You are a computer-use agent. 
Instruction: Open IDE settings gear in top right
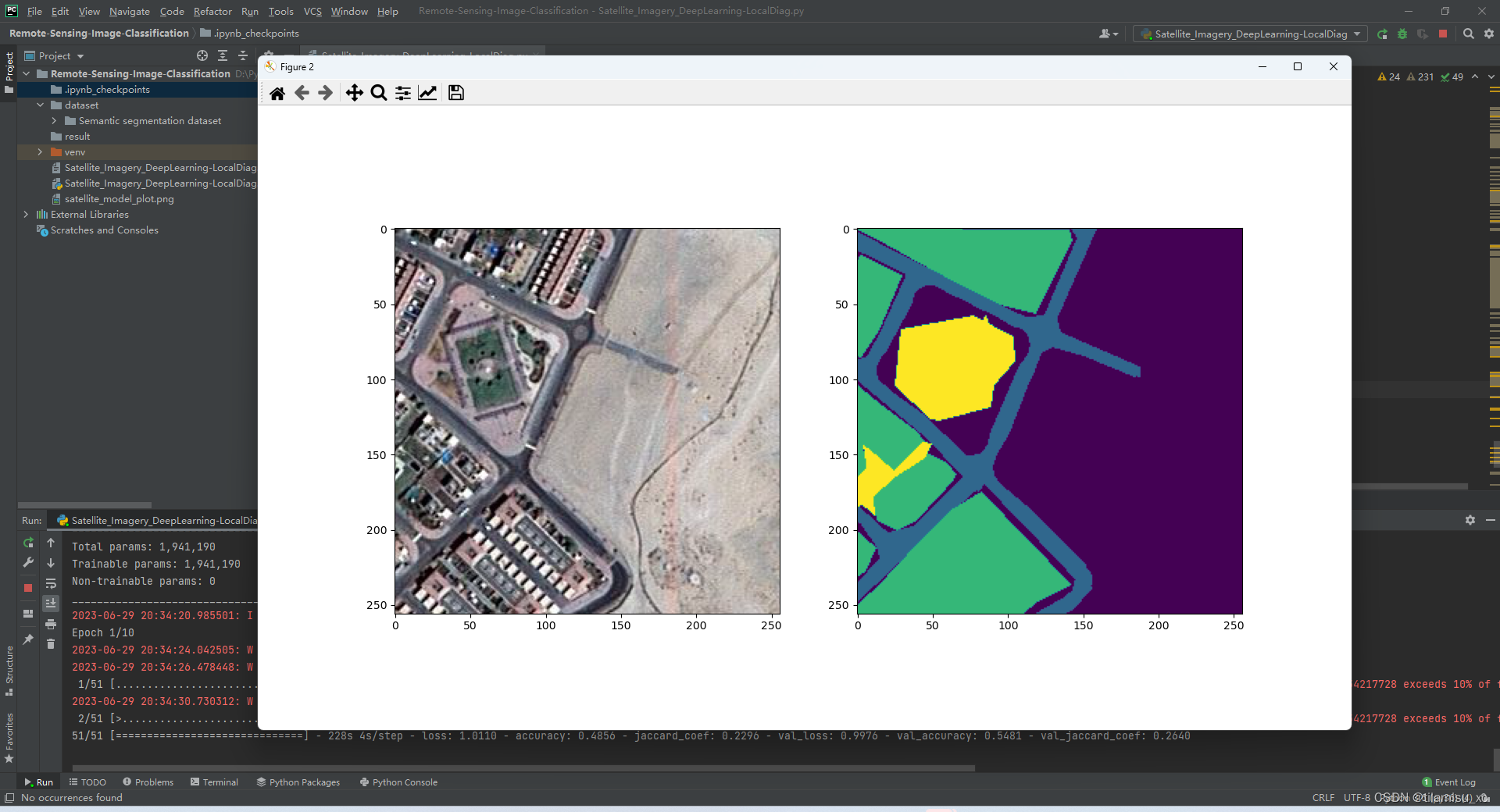click(x=1489, y=34)
